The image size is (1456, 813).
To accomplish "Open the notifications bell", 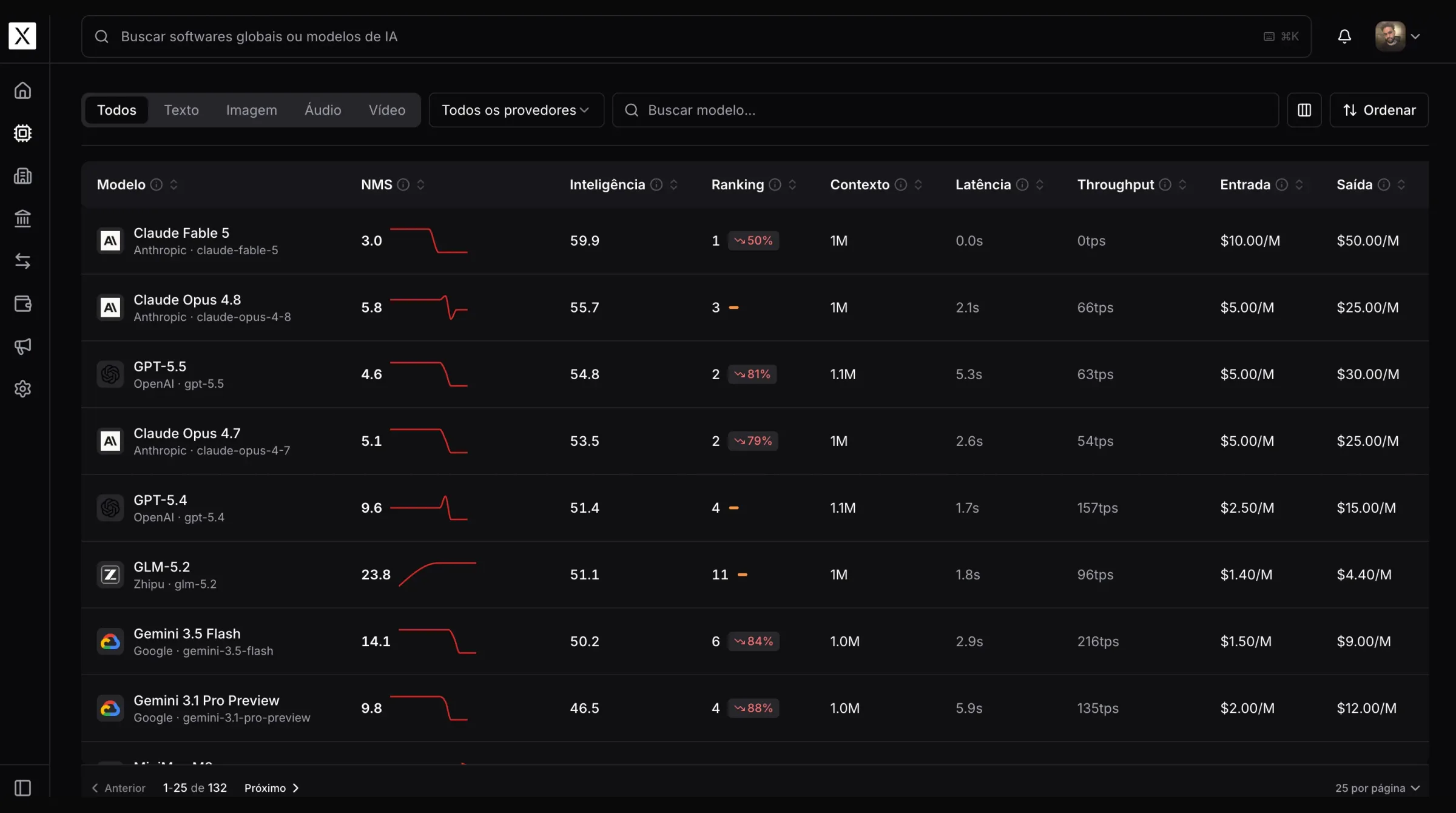I will pyautogui.click(x=1344, y=36).
